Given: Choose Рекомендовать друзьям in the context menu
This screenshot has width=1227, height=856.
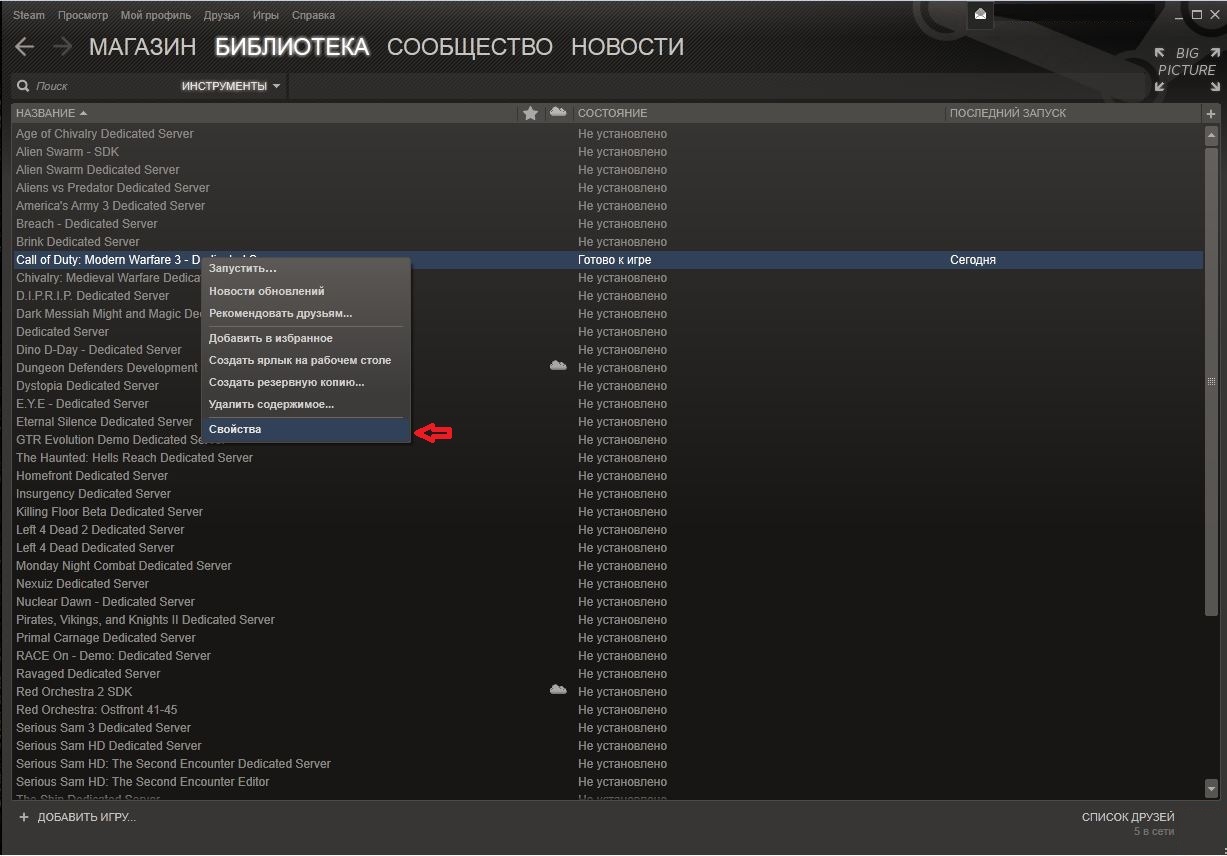Looking at the screenshot, I should pyautogui.click(x=306, y=313).
